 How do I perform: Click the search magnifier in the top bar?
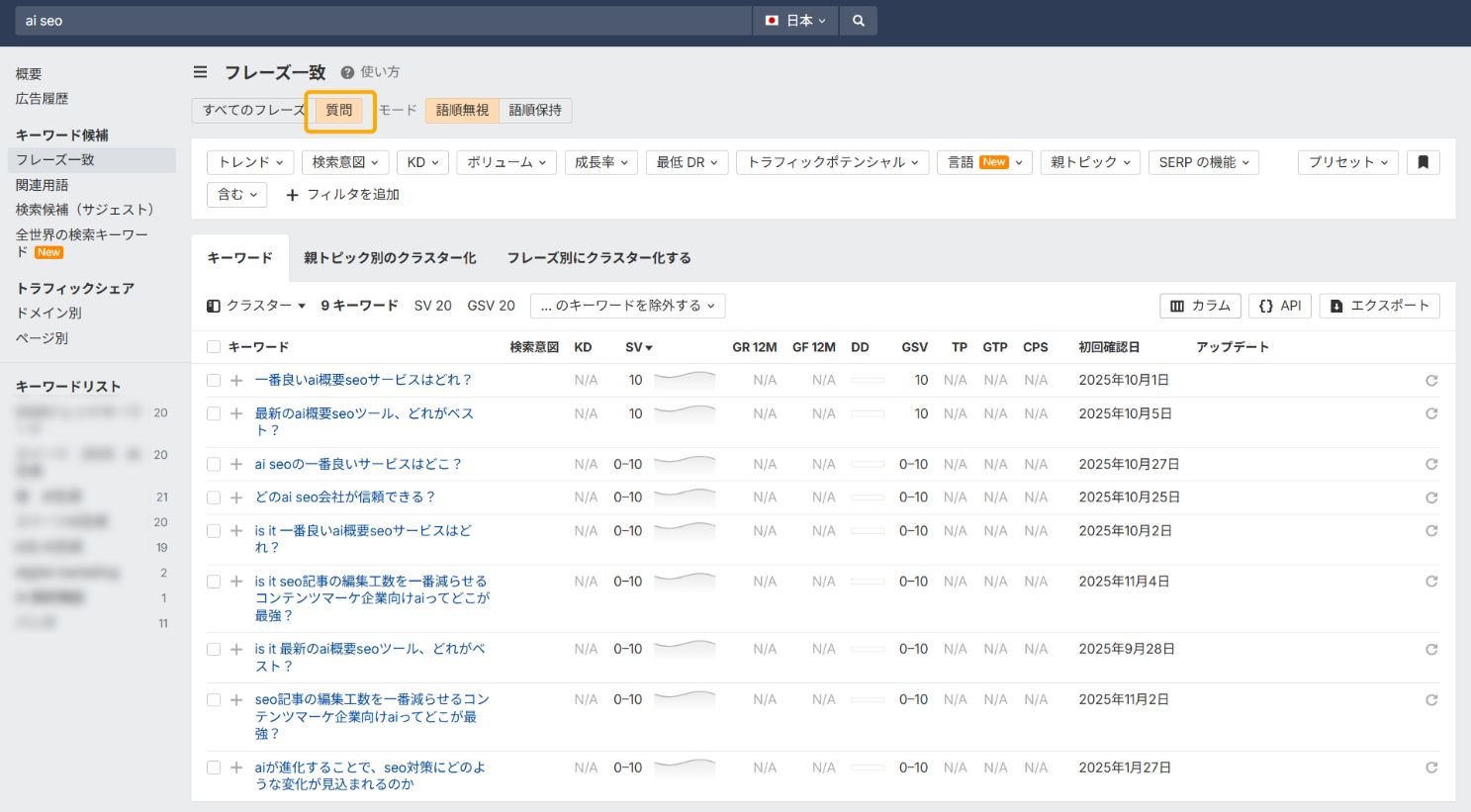(858, 20)
